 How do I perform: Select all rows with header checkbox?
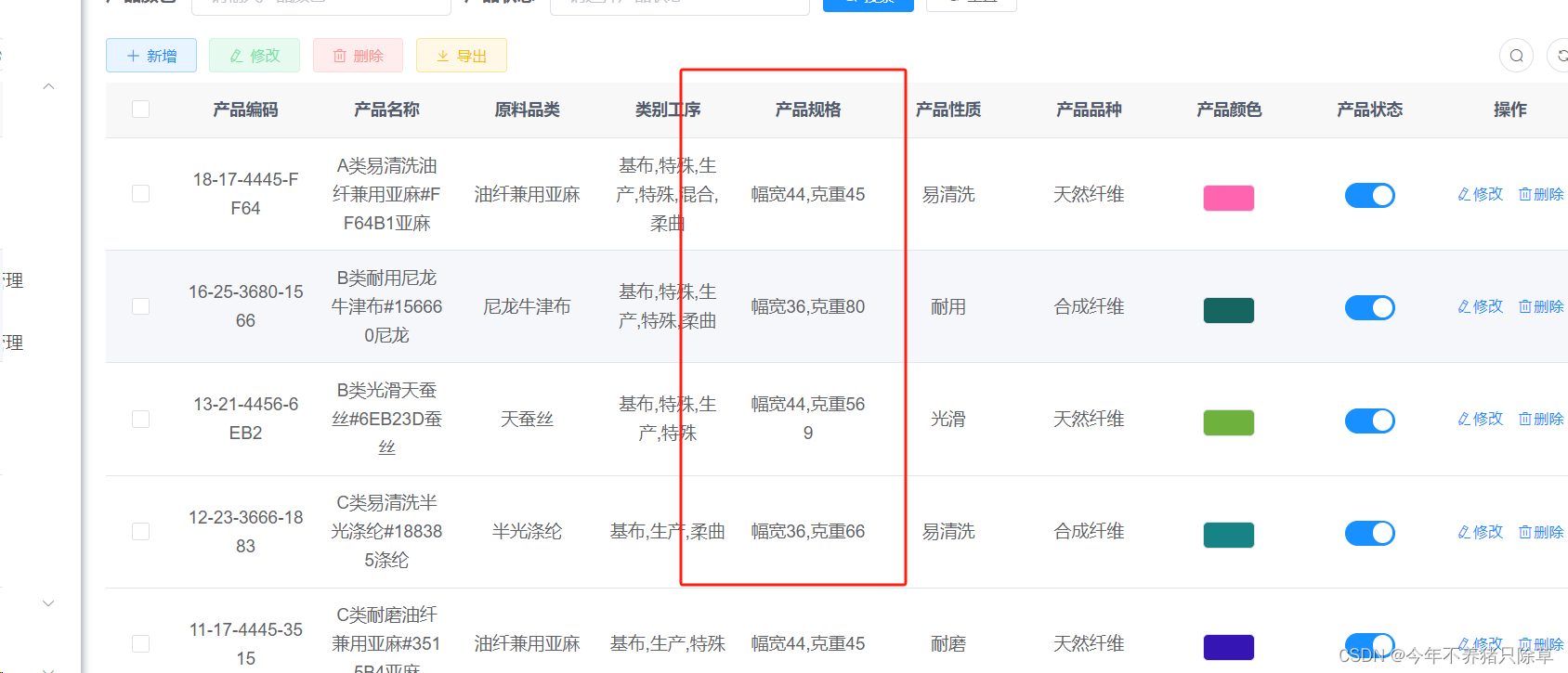coord(141,110)
